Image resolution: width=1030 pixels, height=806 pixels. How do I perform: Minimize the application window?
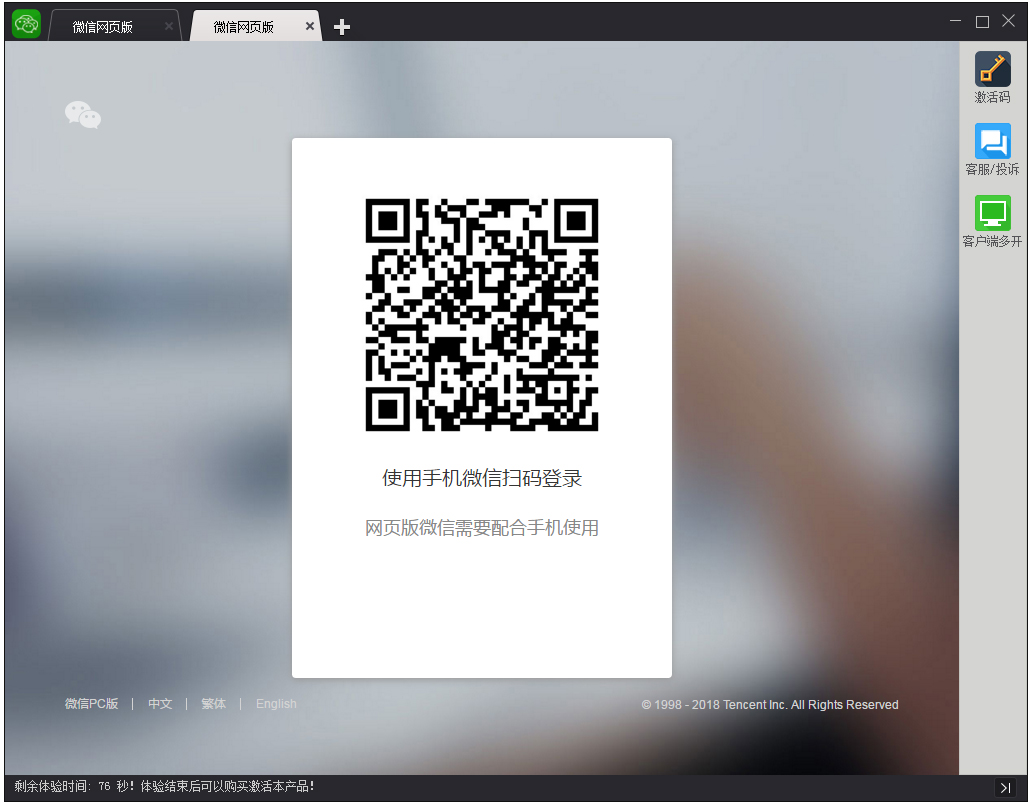tap(956, 21)
